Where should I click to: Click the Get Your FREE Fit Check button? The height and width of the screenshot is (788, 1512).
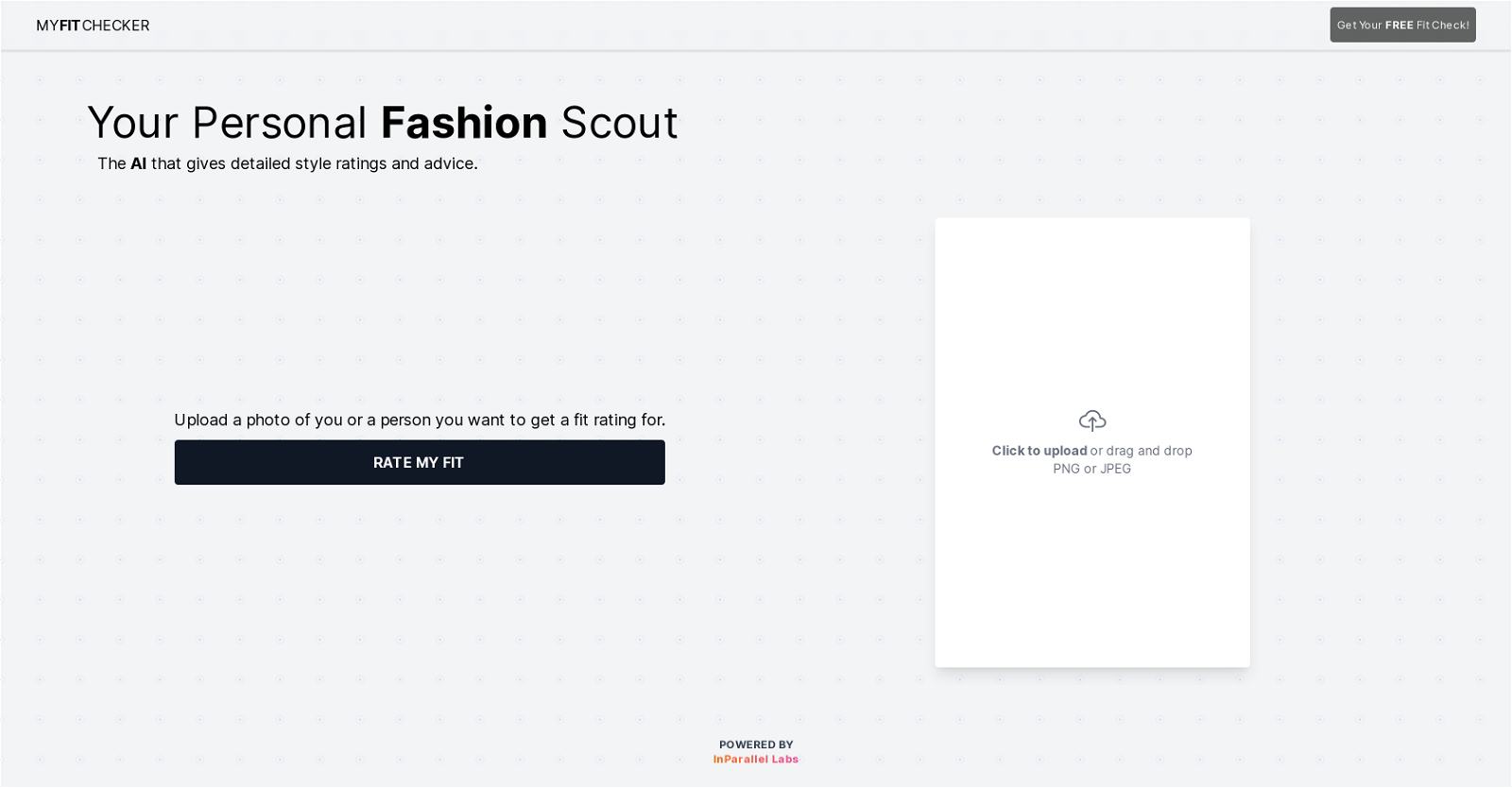pyautogui.click(x=1402, y=26)
